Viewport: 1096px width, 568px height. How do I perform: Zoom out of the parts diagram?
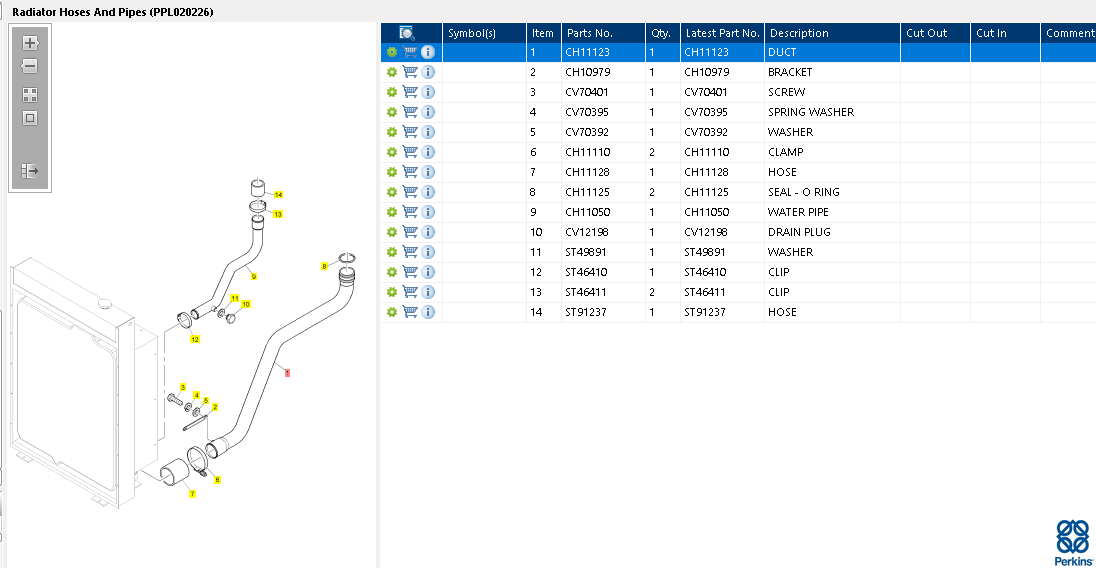click(30, 66)
